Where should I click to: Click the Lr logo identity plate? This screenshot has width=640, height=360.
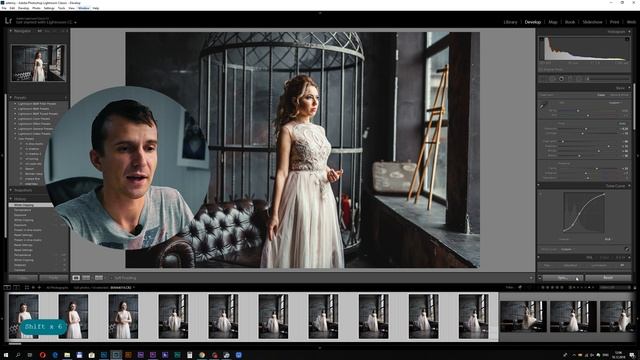pos(8,20)
